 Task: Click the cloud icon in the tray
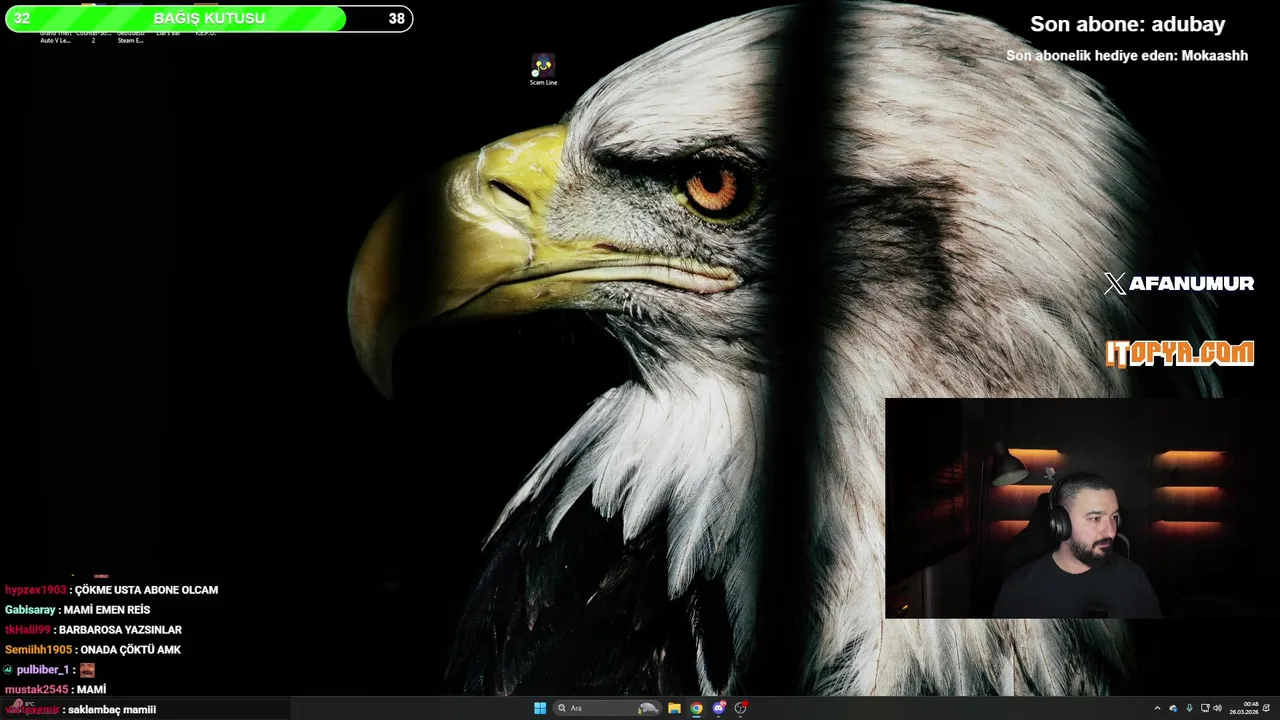click(x=1174, y=708)
